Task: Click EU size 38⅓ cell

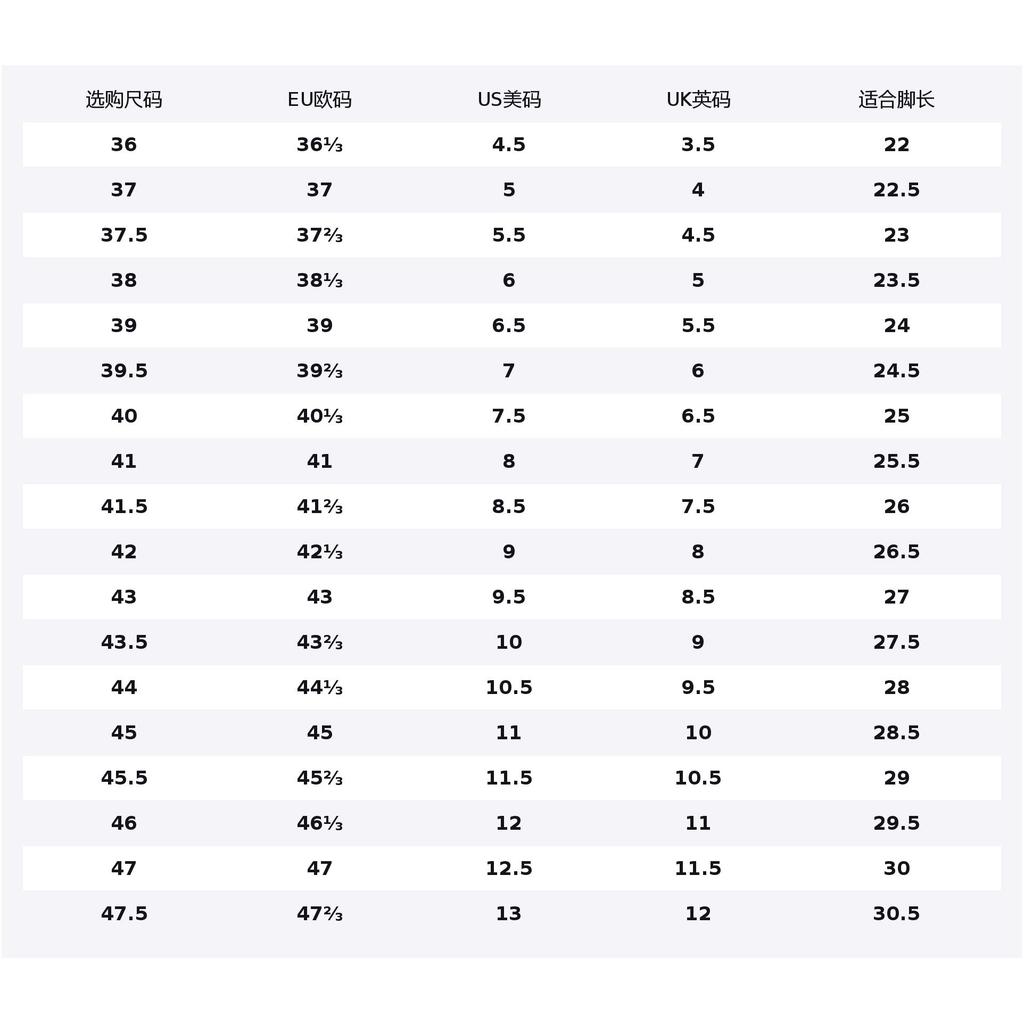Action: [x=319, y=280]
